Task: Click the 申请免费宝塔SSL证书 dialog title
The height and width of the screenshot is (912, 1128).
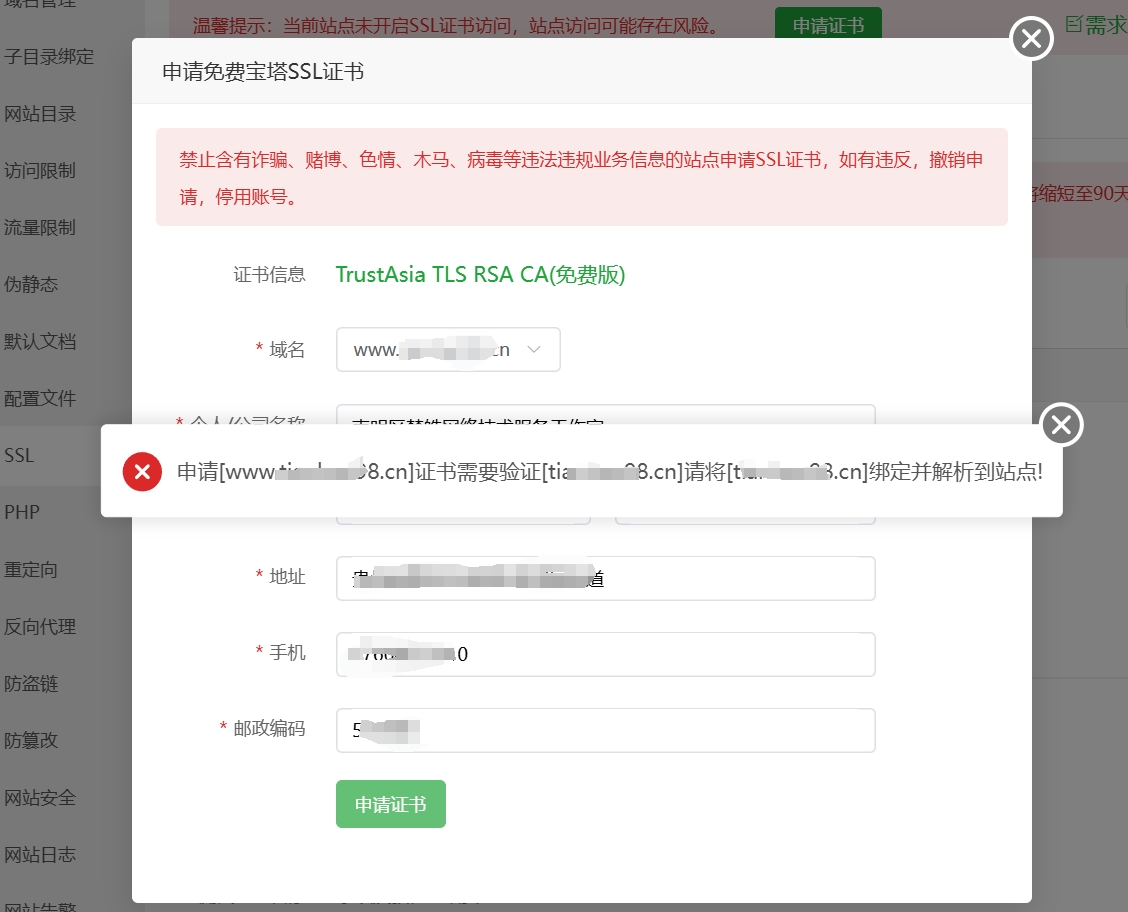Action: point(263,72)
